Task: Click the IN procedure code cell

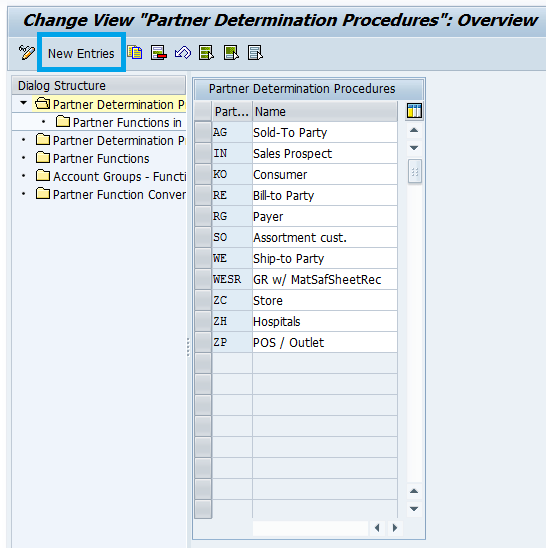Action: 232,153
